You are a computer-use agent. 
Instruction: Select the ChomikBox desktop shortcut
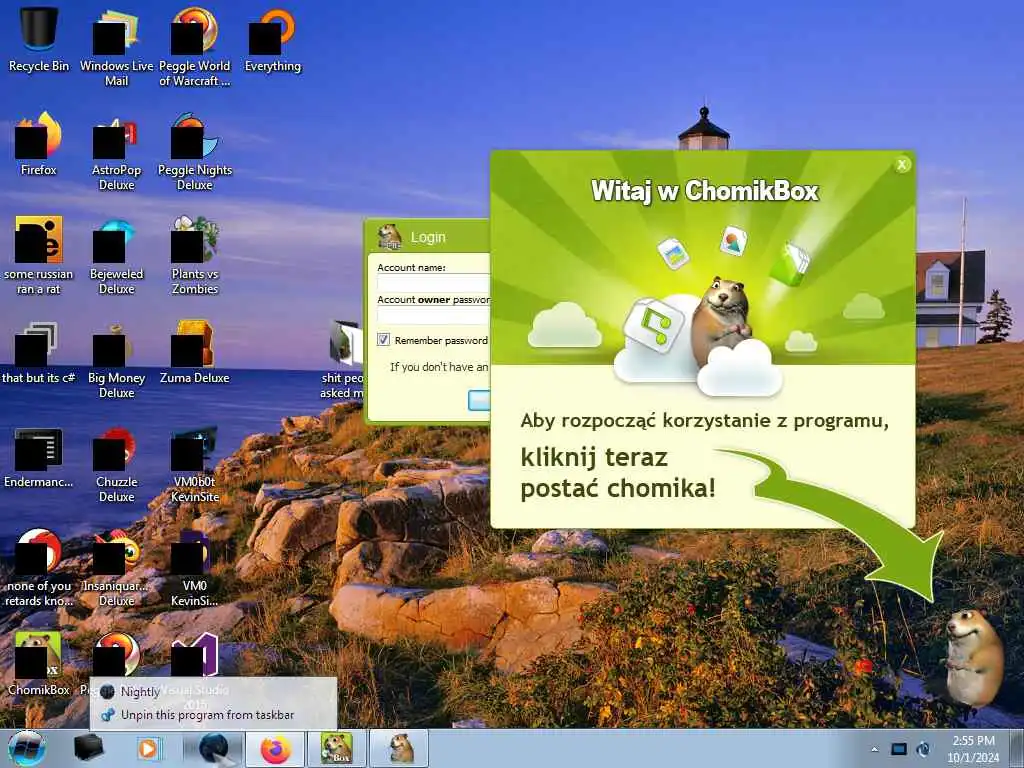[x=39, y=663]
